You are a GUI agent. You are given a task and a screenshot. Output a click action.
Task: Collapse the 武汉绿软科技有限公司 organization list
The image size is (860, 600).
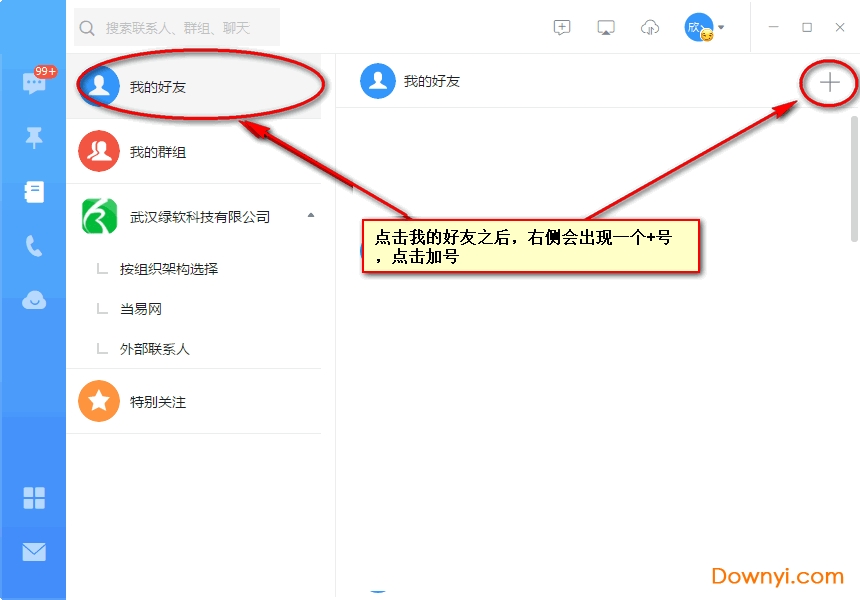click(310, 216)
